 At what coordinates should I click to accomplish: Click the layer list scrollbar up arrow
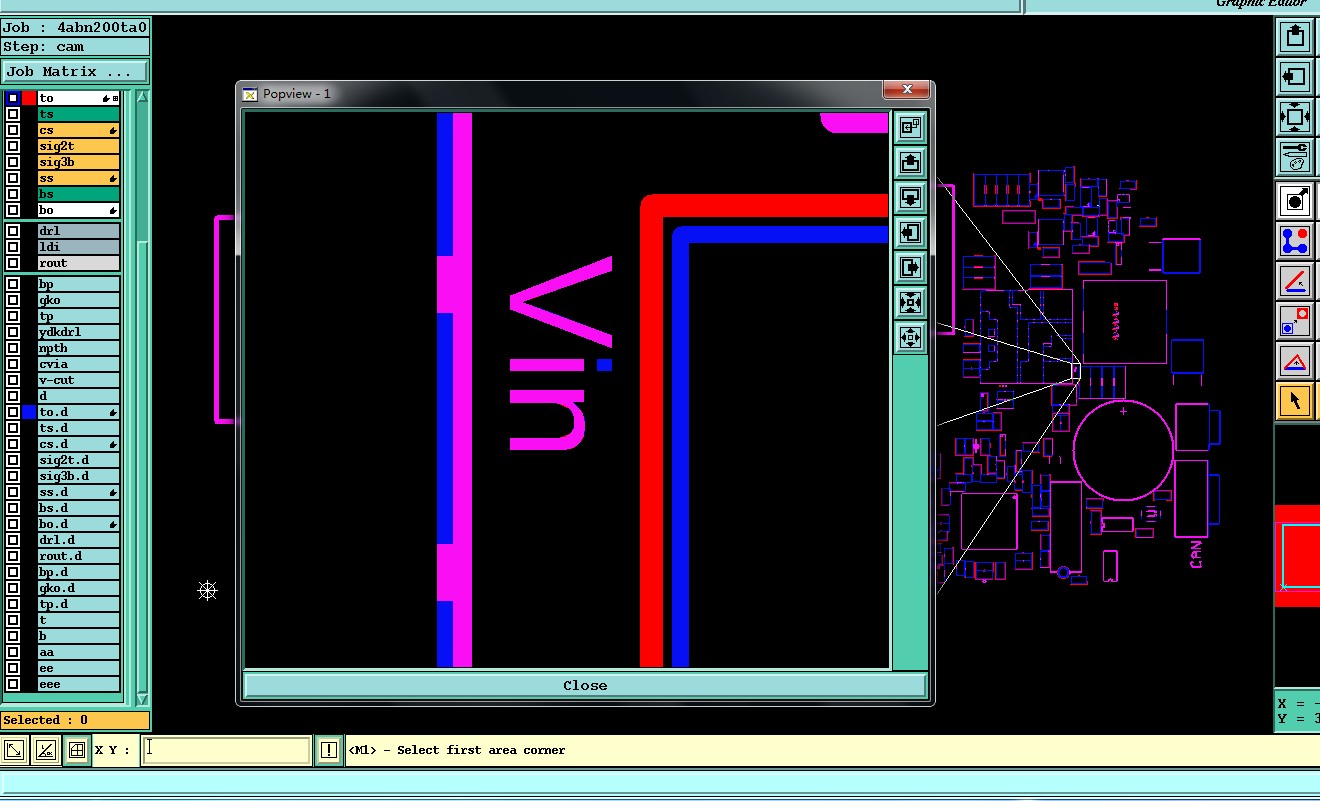(x=142, y=97)
